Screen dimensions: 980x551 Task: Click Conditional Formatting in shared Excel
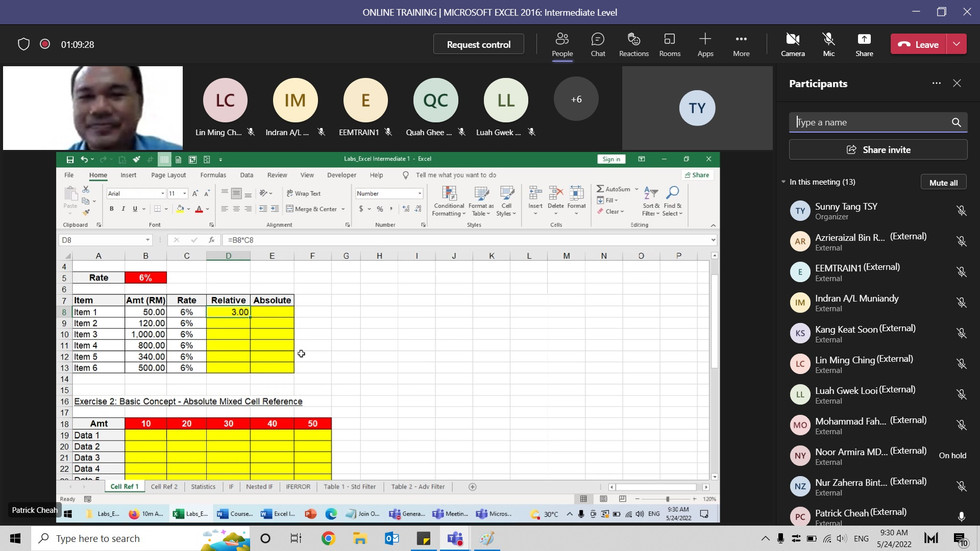449,201
